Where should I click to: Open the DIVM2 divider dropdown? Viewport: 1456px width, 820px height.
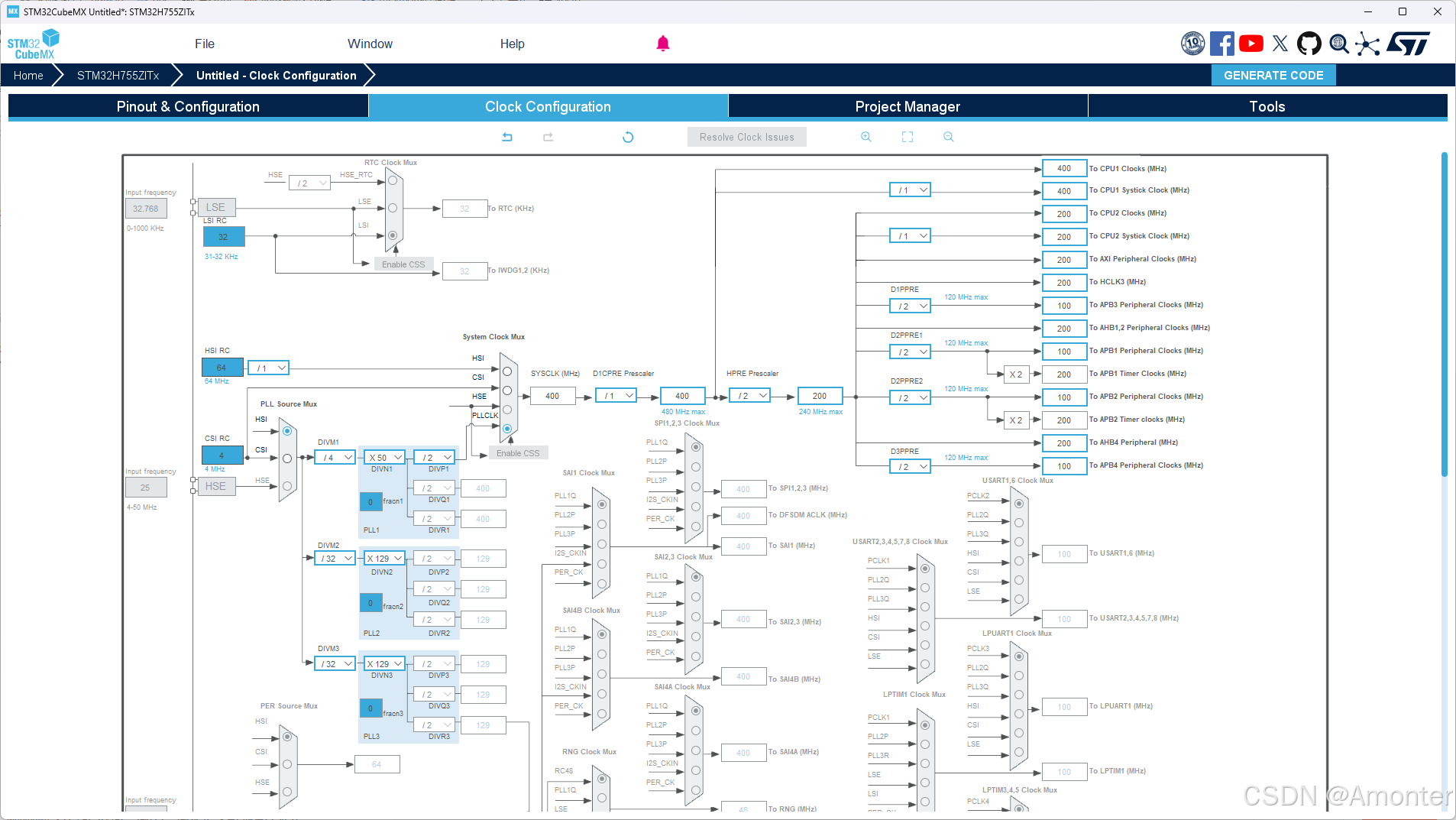tap(335, 559)
